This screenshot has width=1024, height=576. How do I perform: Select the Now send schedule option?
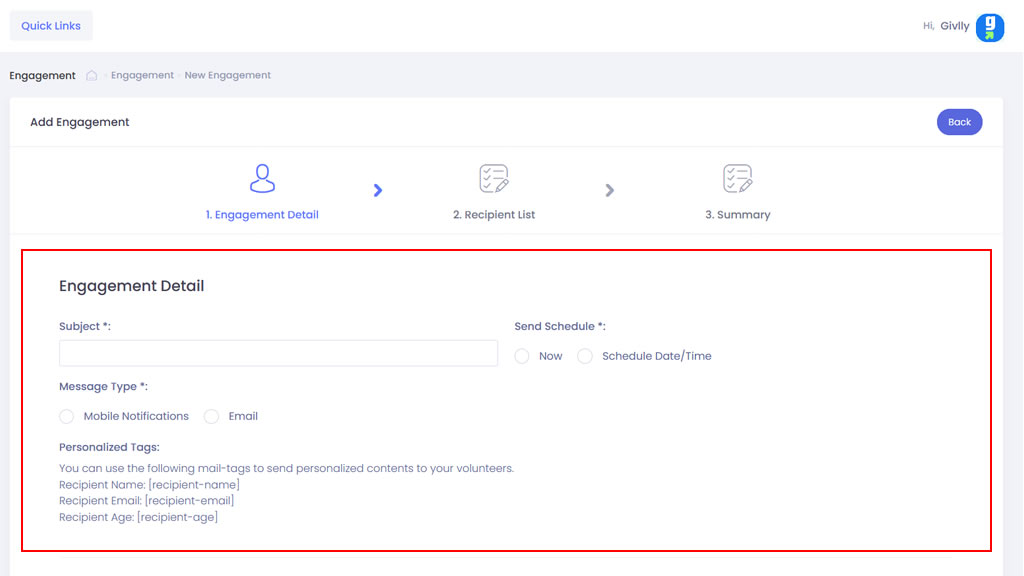pos(522,356)
